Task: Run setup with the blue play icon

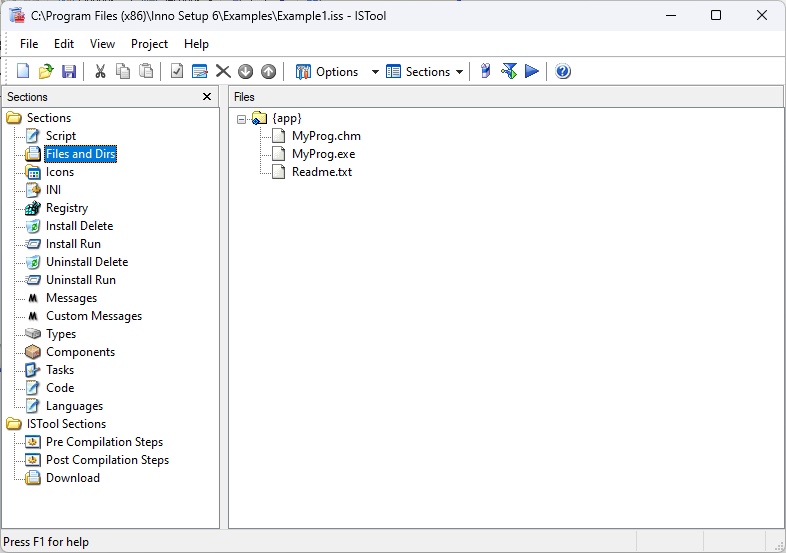Action: [x=531, y=71]
